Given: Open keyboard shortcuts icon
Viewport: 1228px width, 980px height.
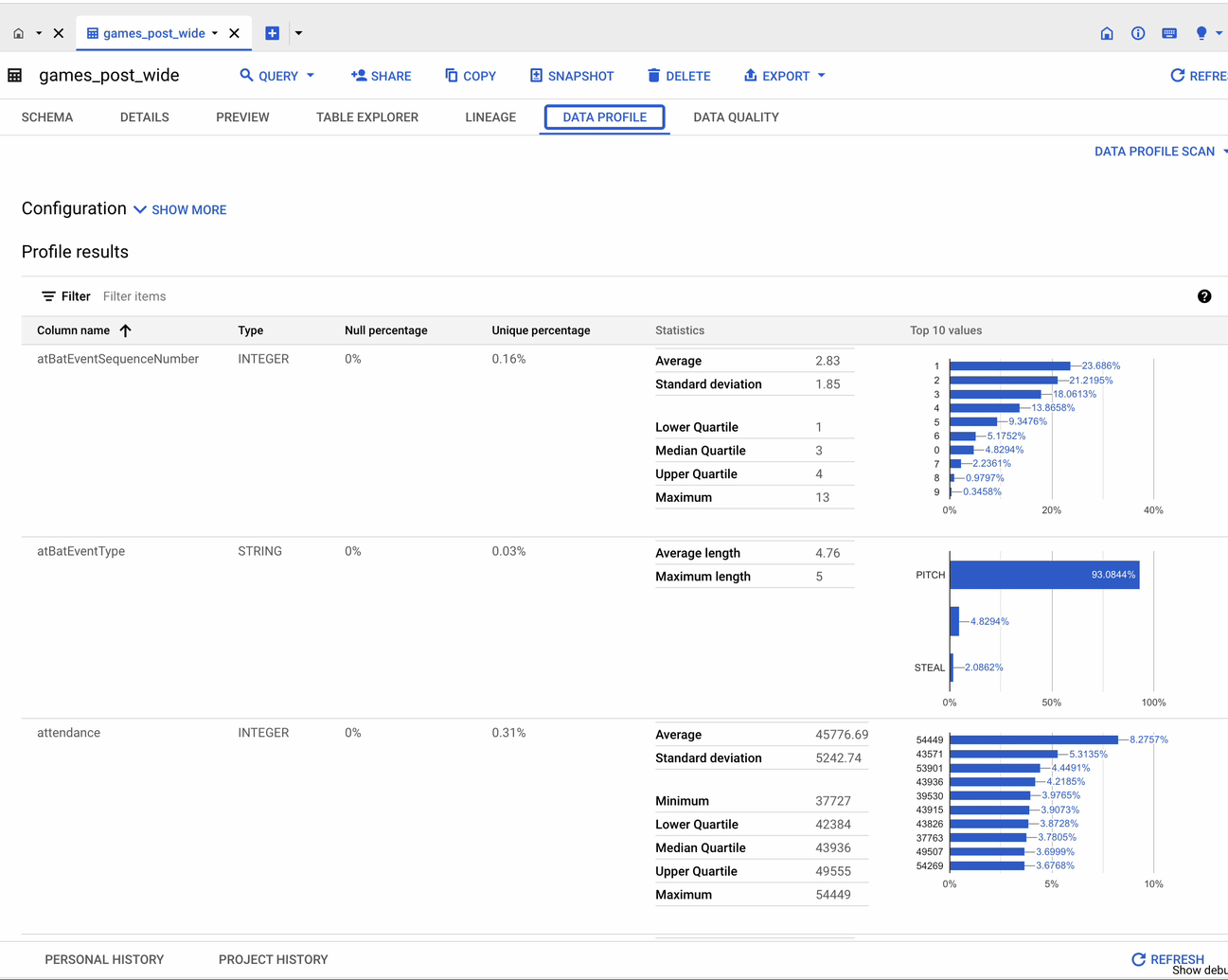Looking at the screenshot, I should (1169, 33).
